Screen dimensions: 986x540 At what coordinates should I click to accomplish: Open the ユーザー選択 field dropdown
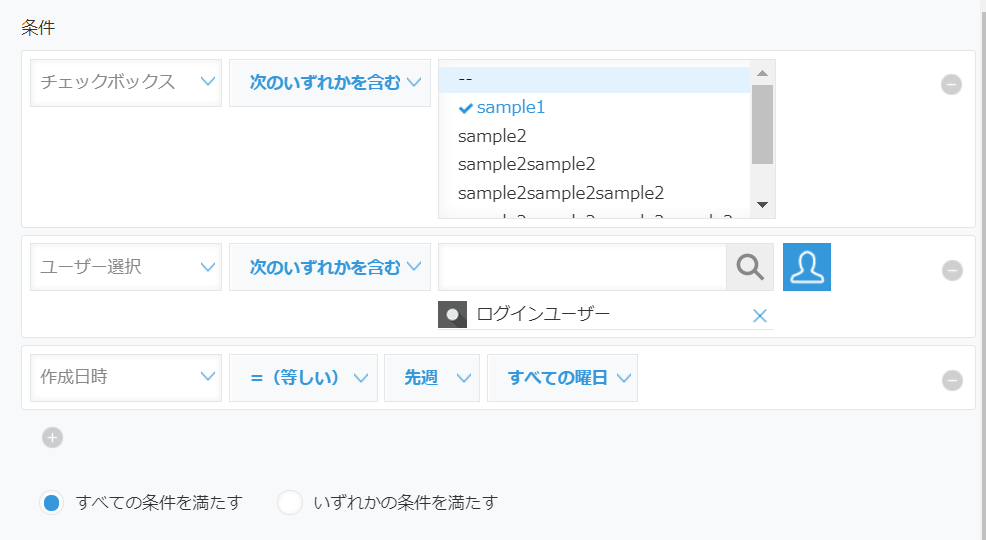click(126, 267)
